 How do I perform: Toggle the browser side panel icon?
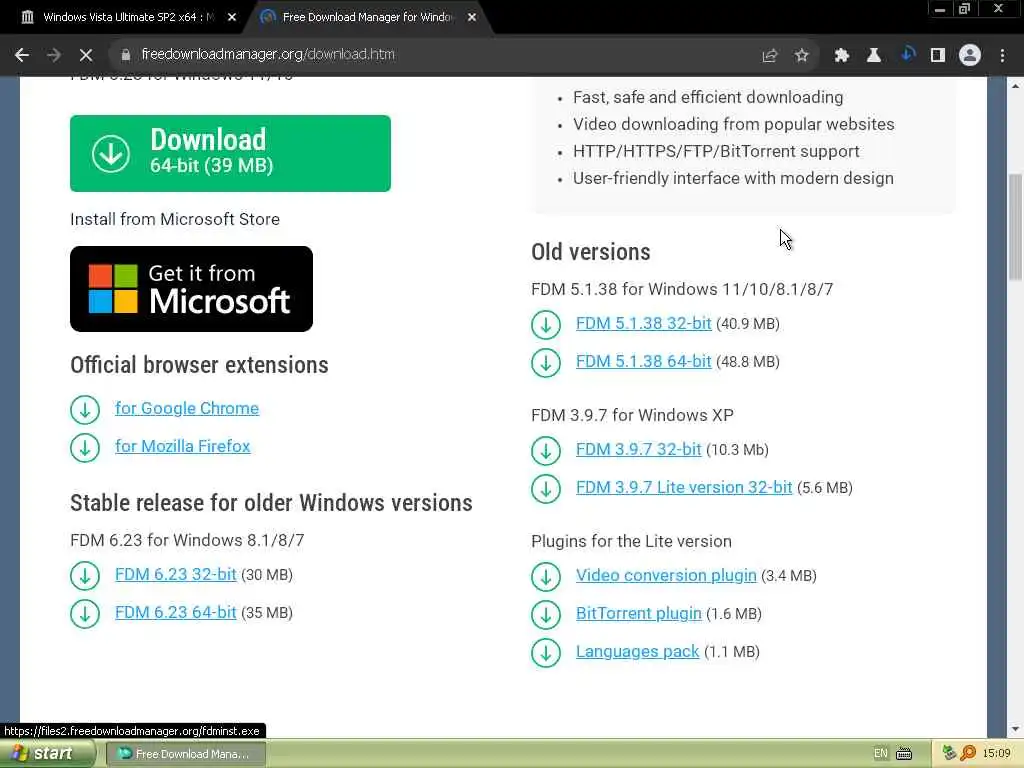pyautogui.click(x=938, y=56)
